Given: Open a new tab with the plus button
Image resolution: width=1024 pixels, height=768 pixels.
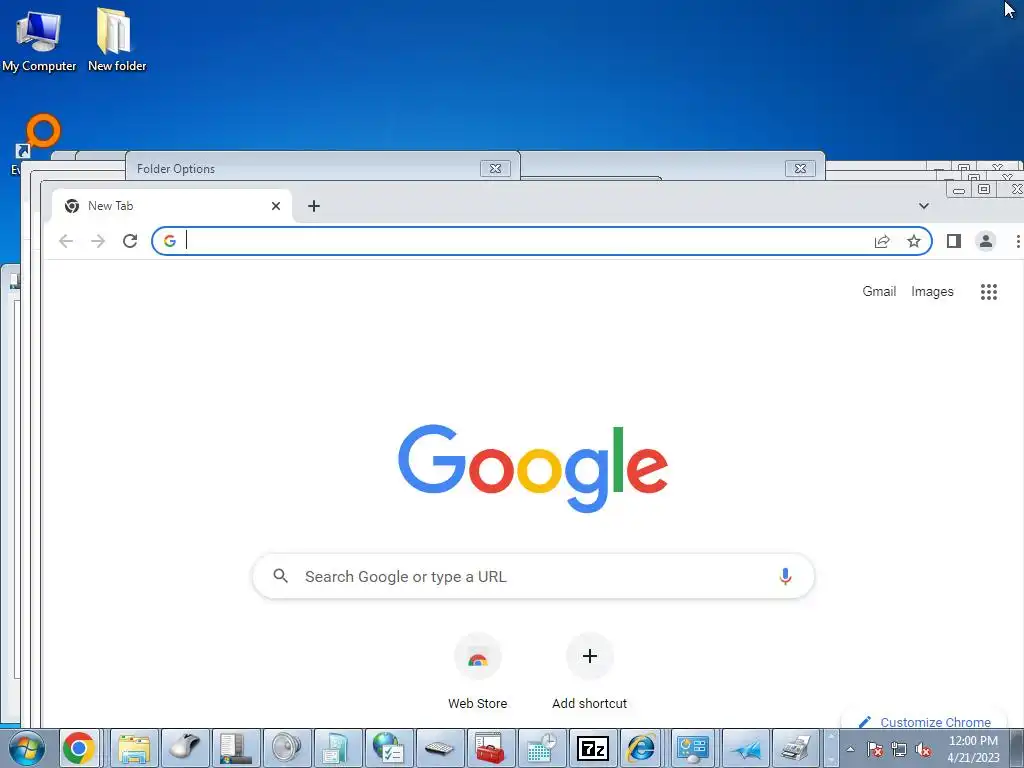Looking at the screenshot, I should click(x=313, y=206).
